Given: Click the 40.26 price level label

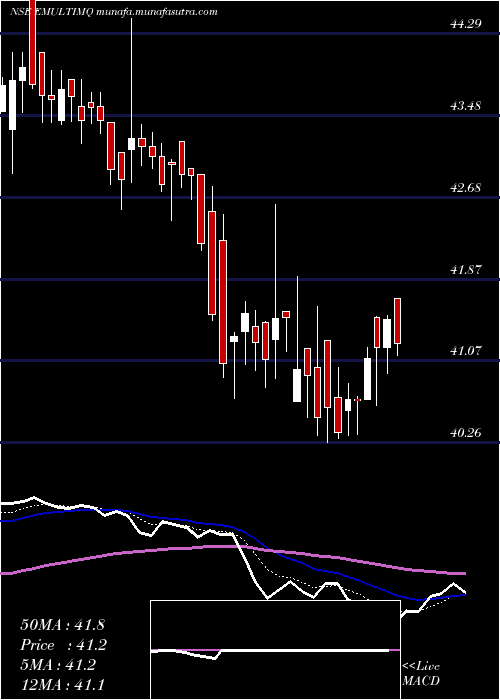Looking at the screenshot, I should tap(466, 433).
